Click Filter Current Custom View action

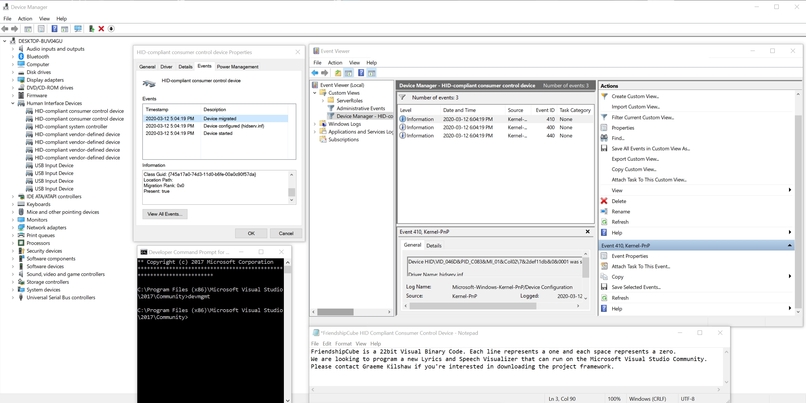click(642, 117)
